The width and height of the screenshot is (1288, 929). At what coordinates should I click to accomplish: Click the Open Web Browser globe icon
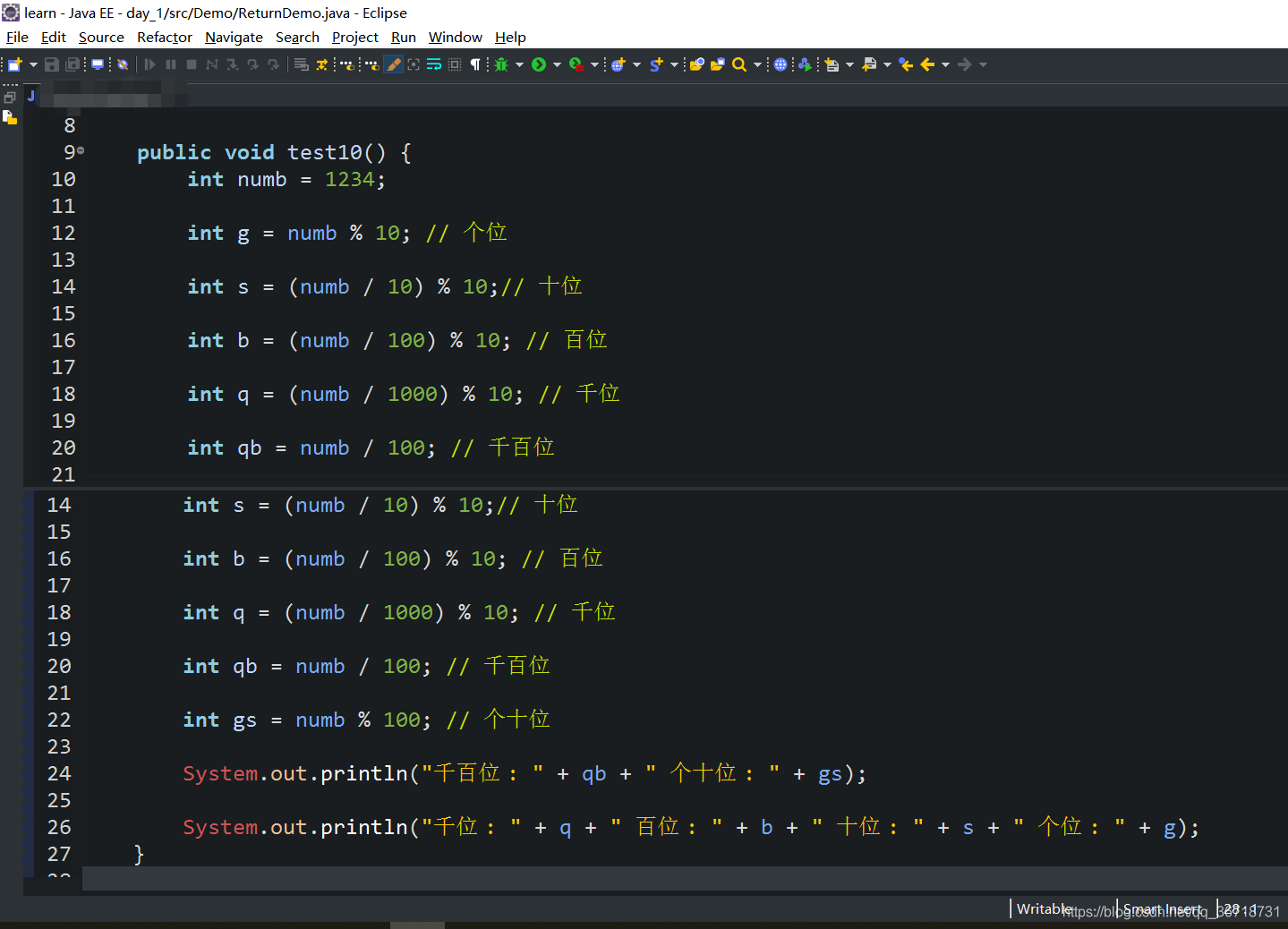(x=780, y=64)
